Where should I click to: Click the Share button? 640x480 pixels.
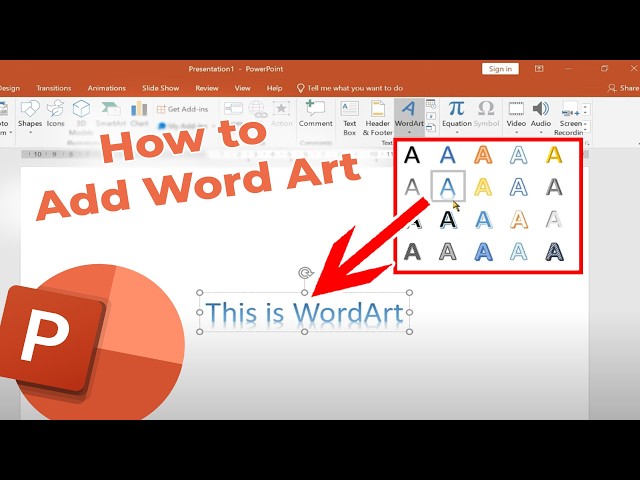tap(623, 88)
